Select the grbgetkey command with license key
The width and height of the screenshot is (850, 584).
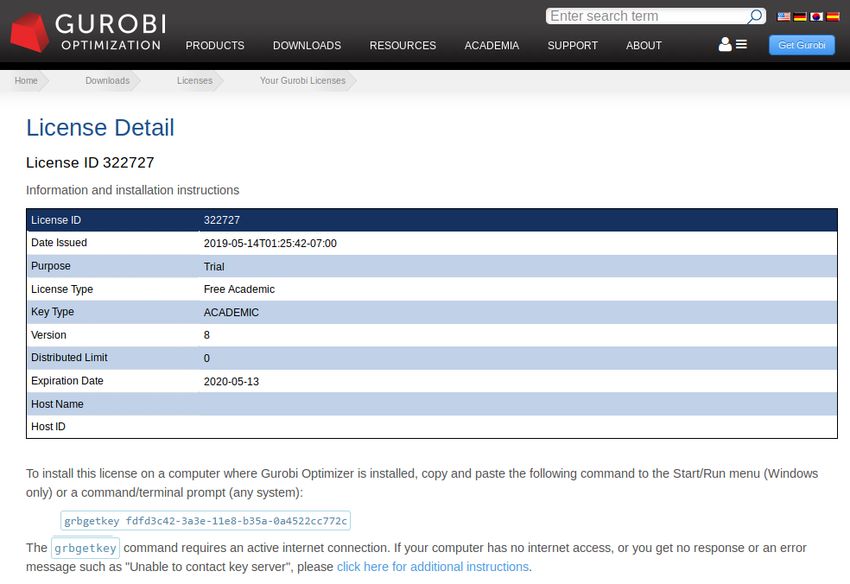pyautogui.click(x=205, y=521)
